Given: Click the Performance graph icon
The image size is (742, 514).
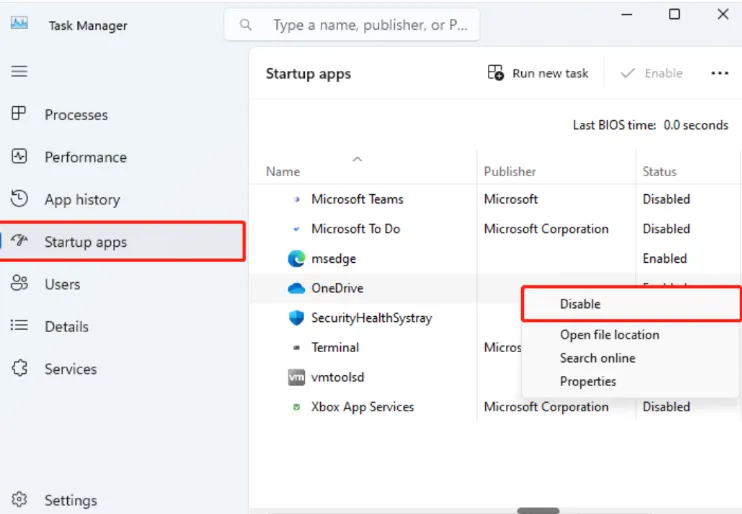Looking at the screenshot, I should [x=19, y=156].
